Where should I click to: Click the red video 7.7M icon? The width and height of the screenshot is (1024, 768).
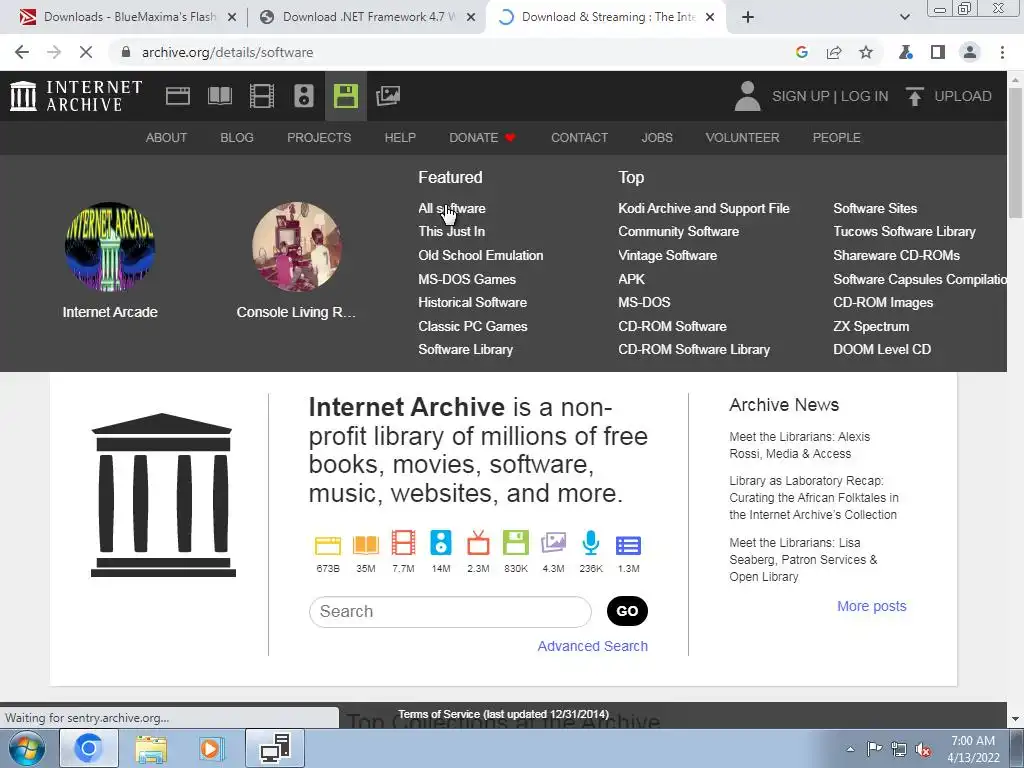point(403,543)
